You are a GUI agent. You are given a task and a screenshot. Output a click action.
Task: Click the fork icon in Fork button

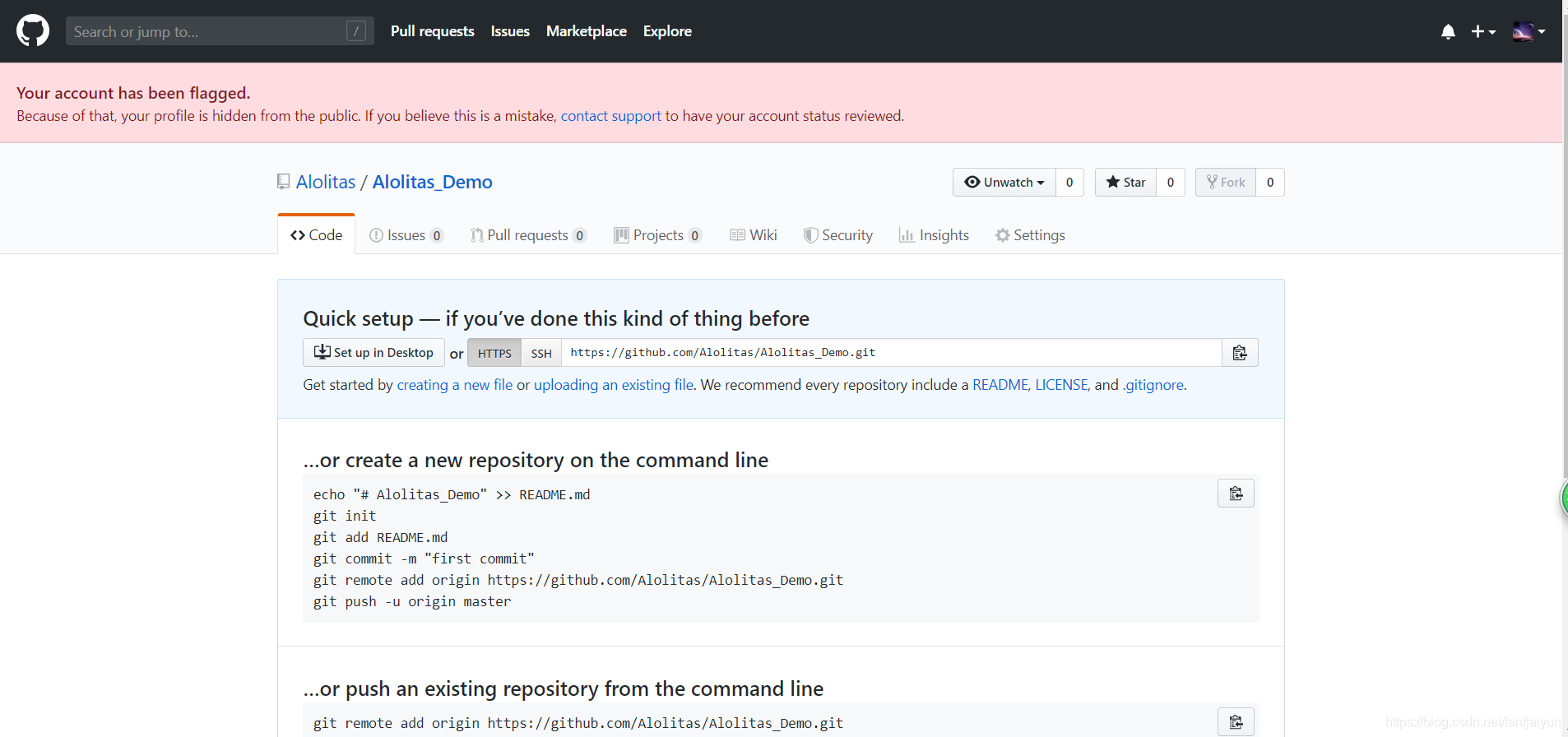click(1212, 182)
